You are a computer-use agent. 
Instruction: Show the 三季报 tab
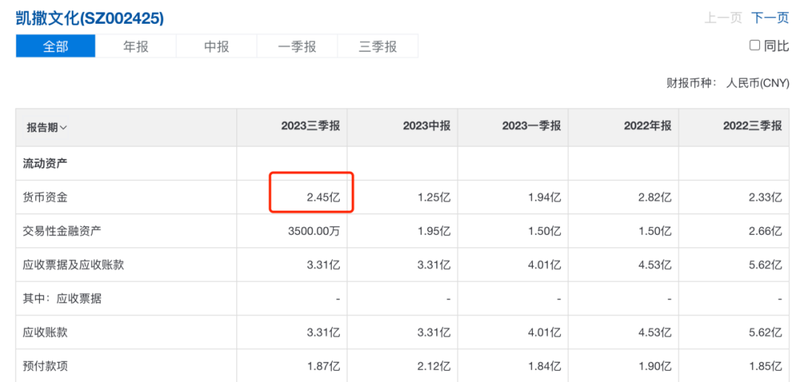click(x=378, y=46)
